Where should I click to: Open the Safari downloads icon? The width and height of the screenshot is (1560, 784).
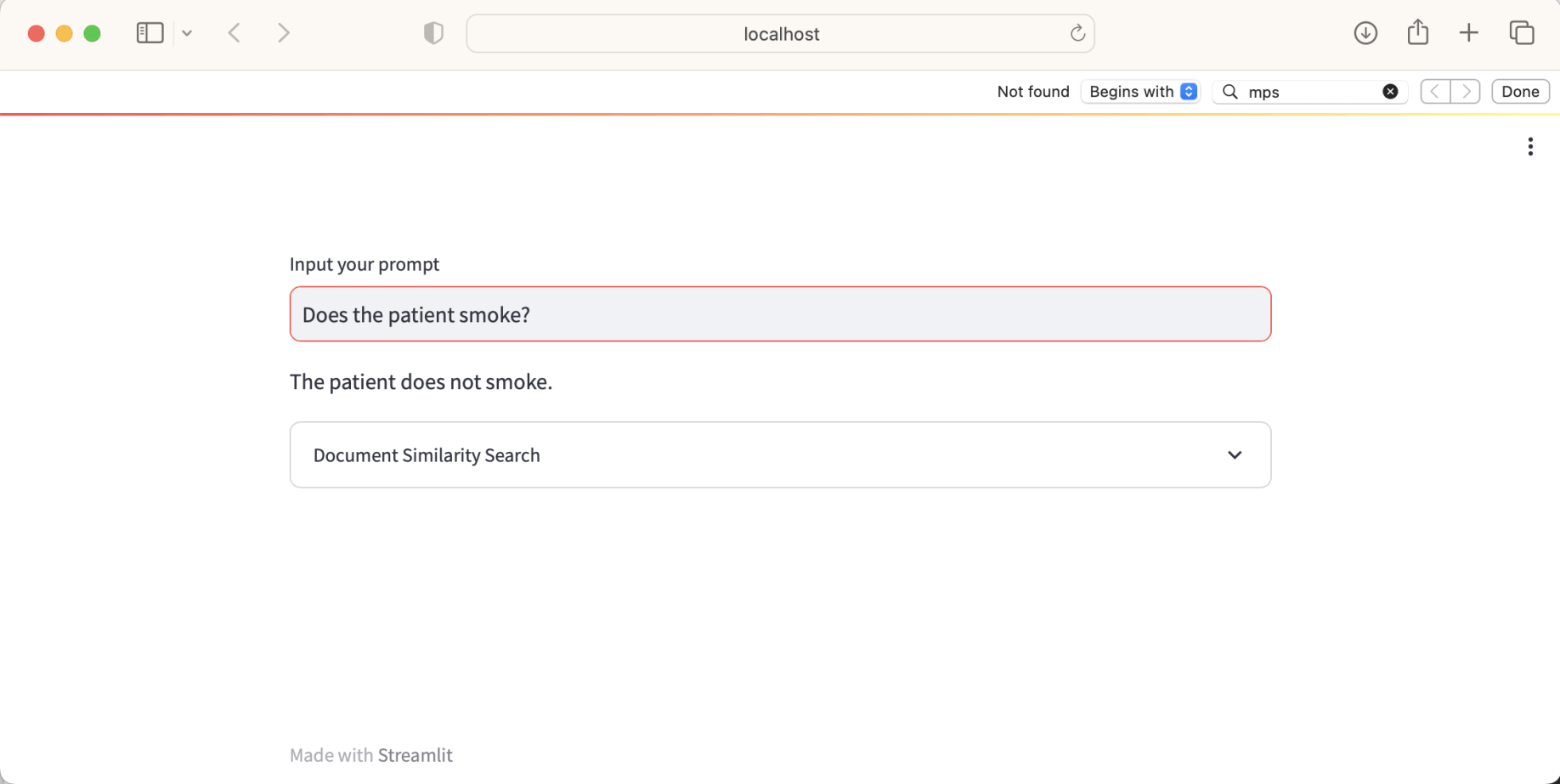click(1365, 33)
